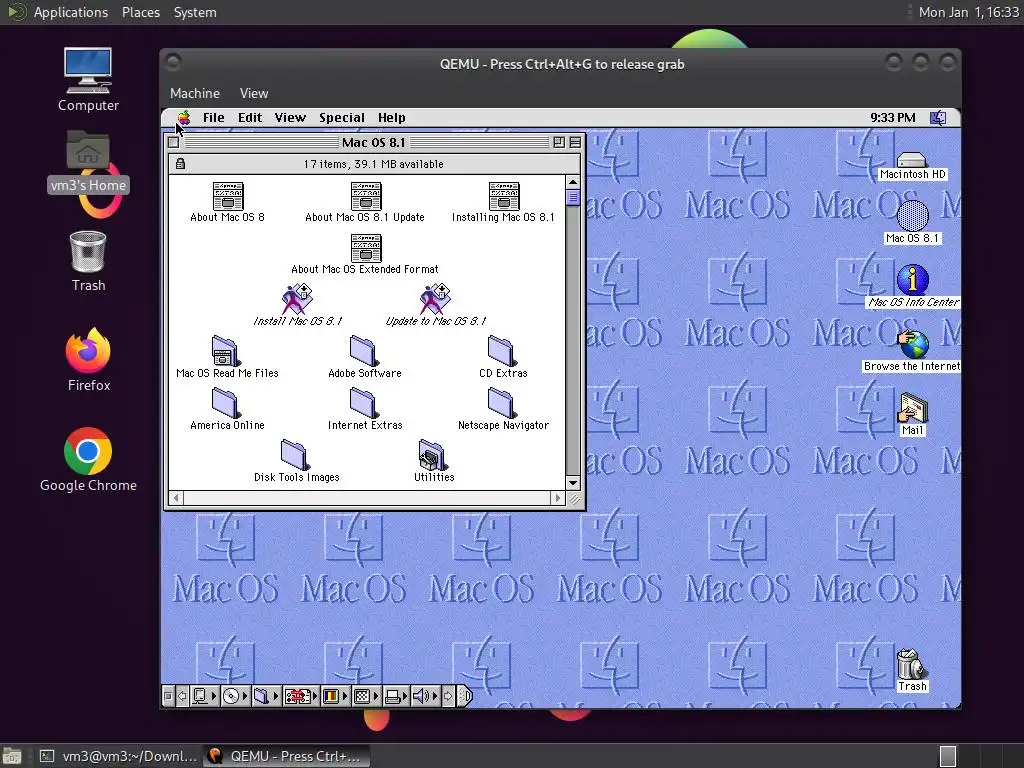
Task: Open the Mac OS View menu
Action: coord(290,118)
